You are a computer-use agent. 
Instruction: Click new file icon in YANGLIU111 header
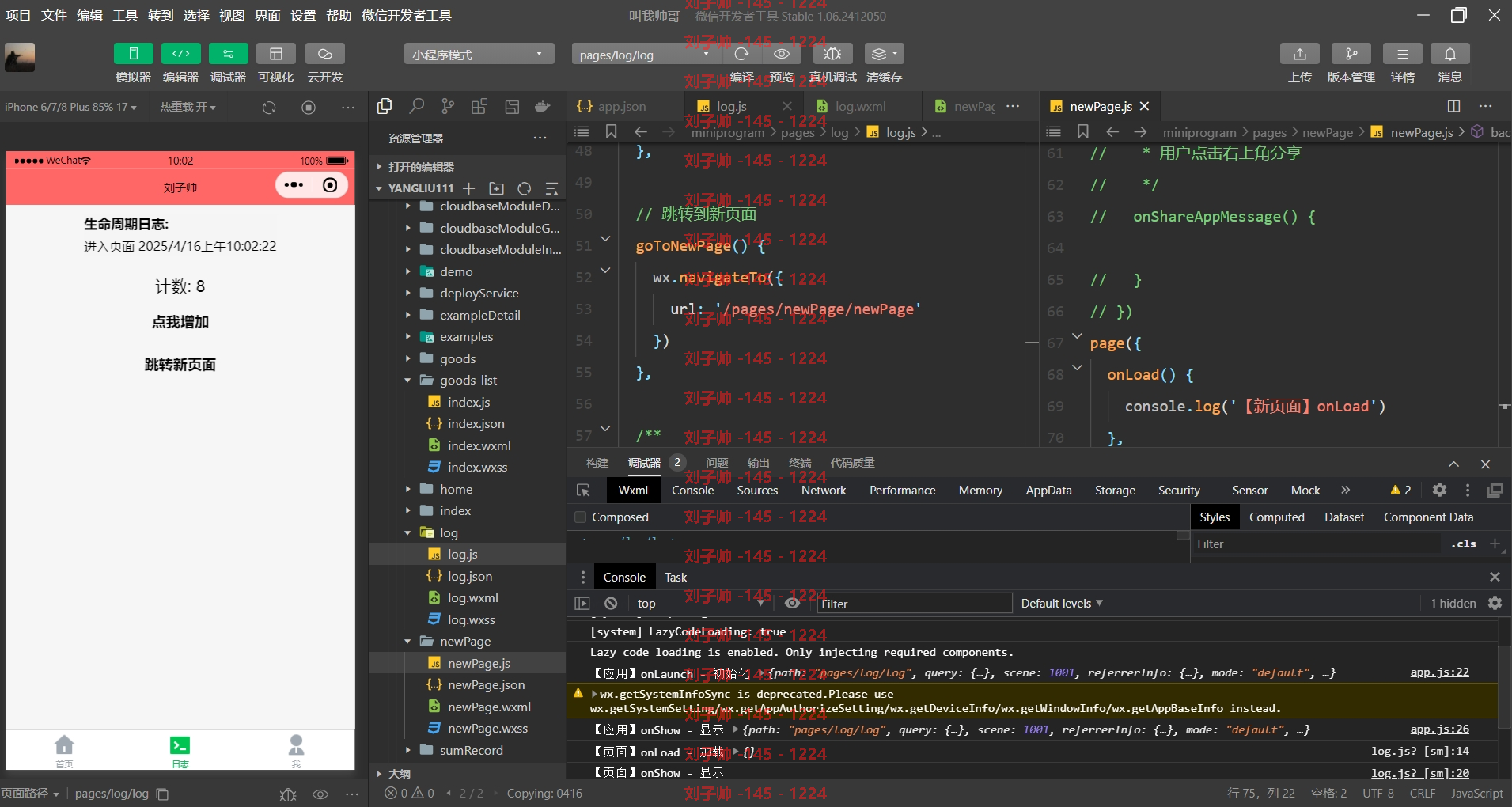click(468, 188)
